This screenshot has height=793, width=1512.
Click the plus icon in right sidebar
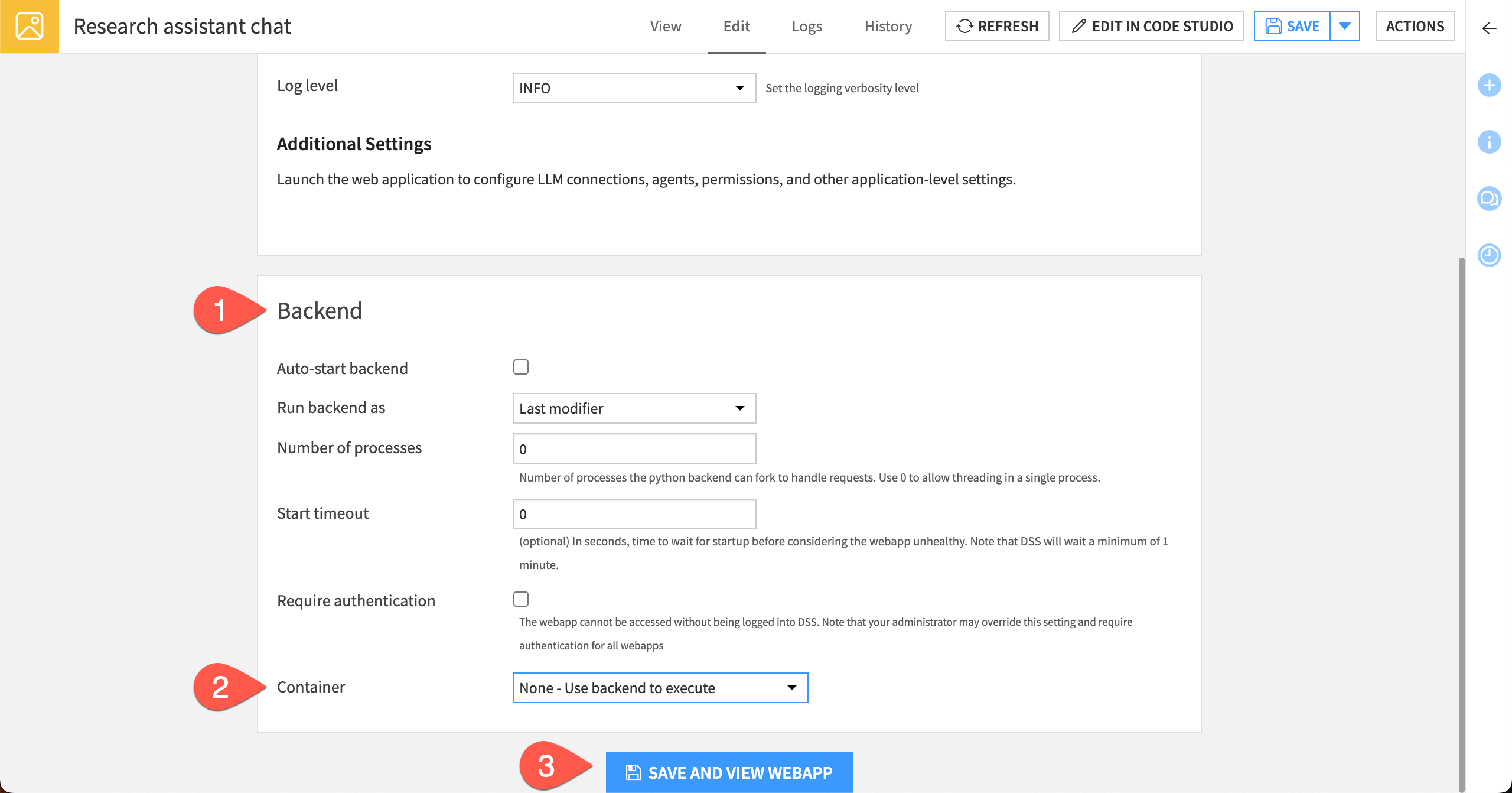pyautogui.click(x=1490, y=85)
